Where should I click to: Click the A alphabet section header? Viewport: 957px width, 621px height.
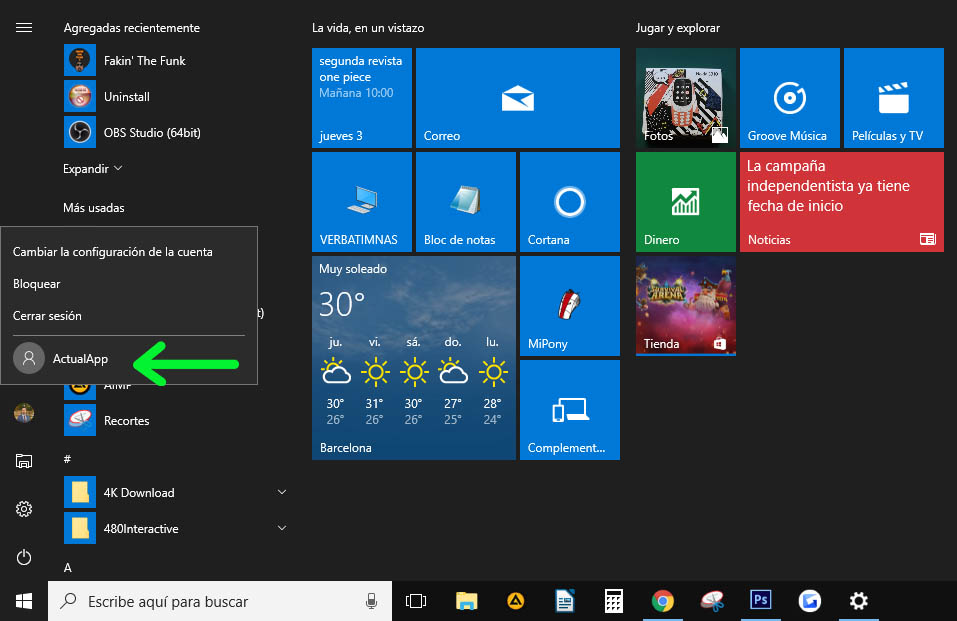[68, 568]
